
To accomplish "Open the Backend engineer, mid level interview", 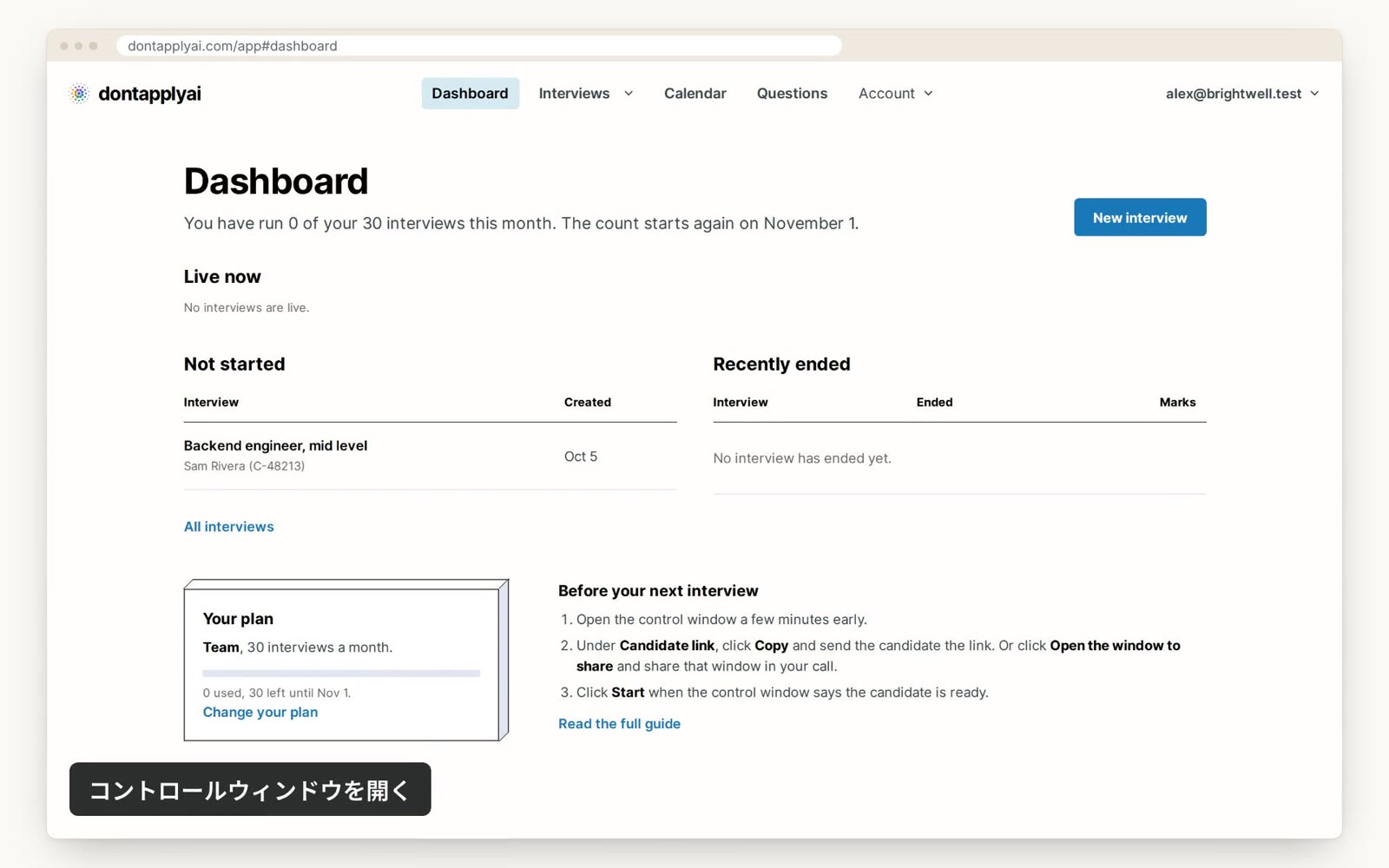I will coord(275,445).
